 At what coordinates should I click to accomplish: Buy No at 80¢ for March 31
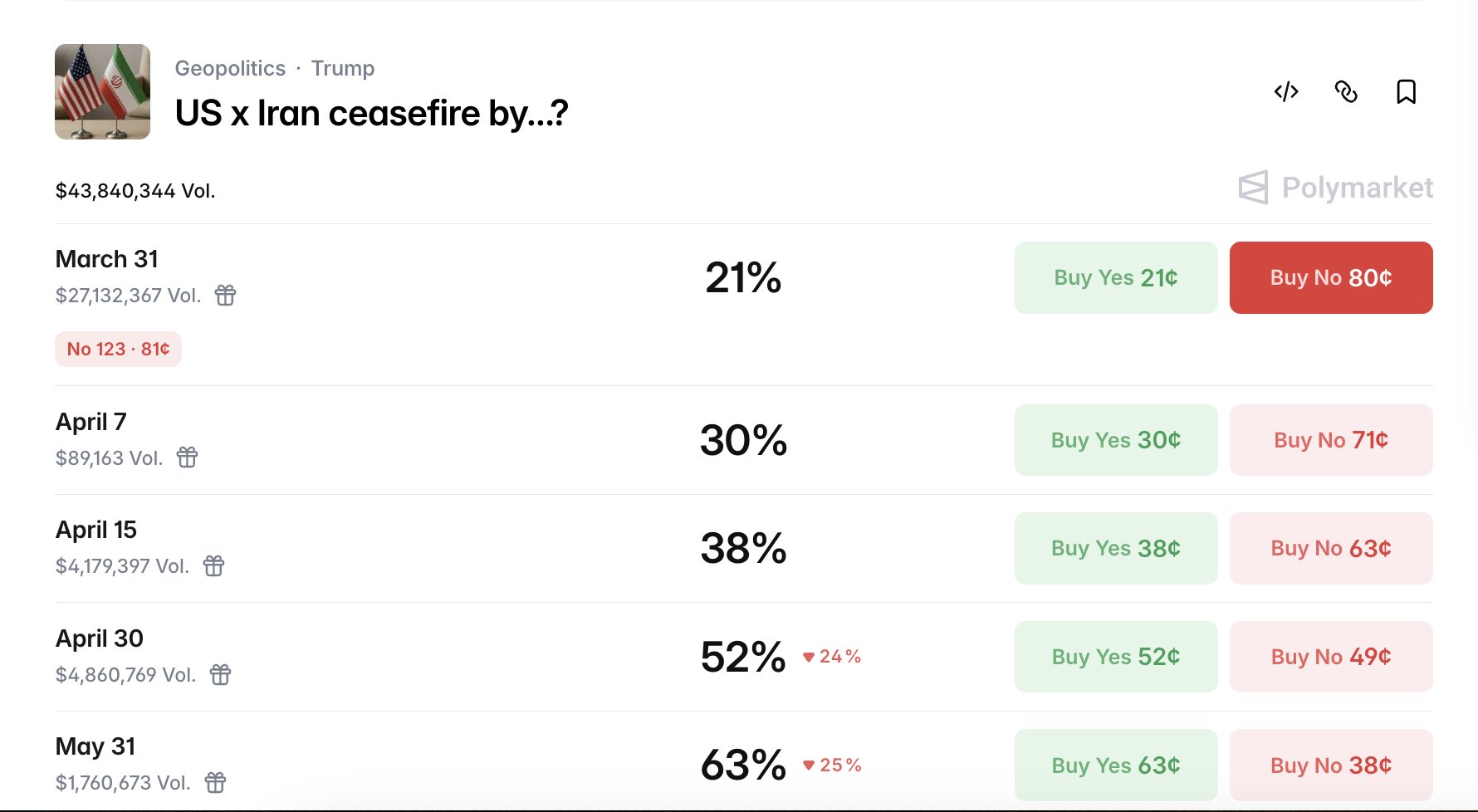(1330, 277)
